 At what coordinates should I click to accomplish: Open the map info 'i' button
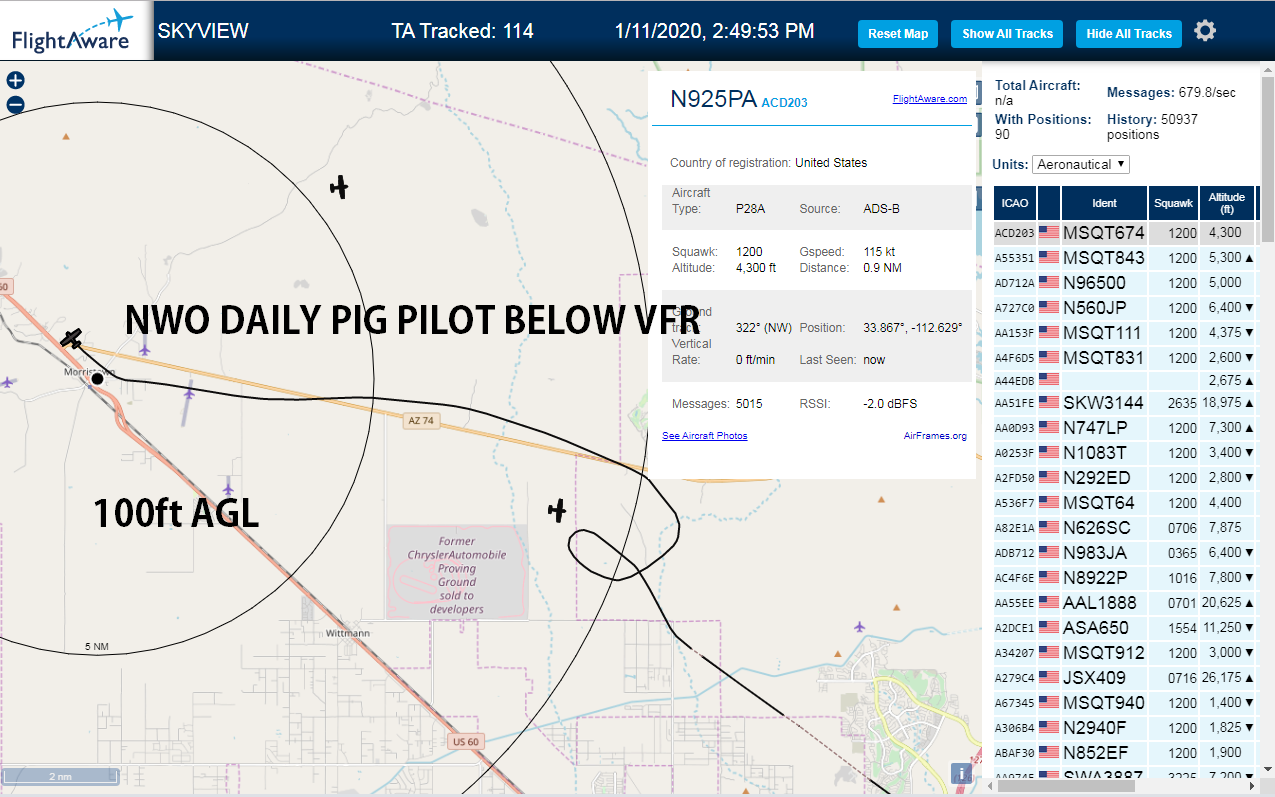tap(961, 773)
